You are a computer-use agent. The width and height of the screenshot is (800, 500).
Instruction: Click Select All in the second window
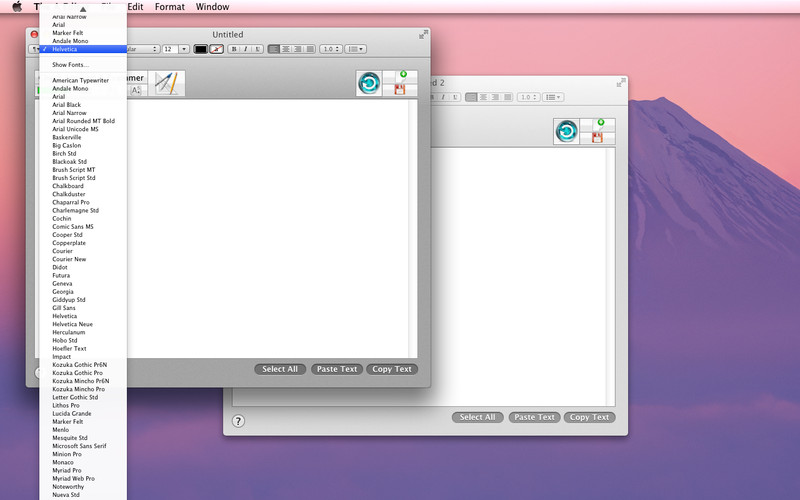click(x=477, y=417)
